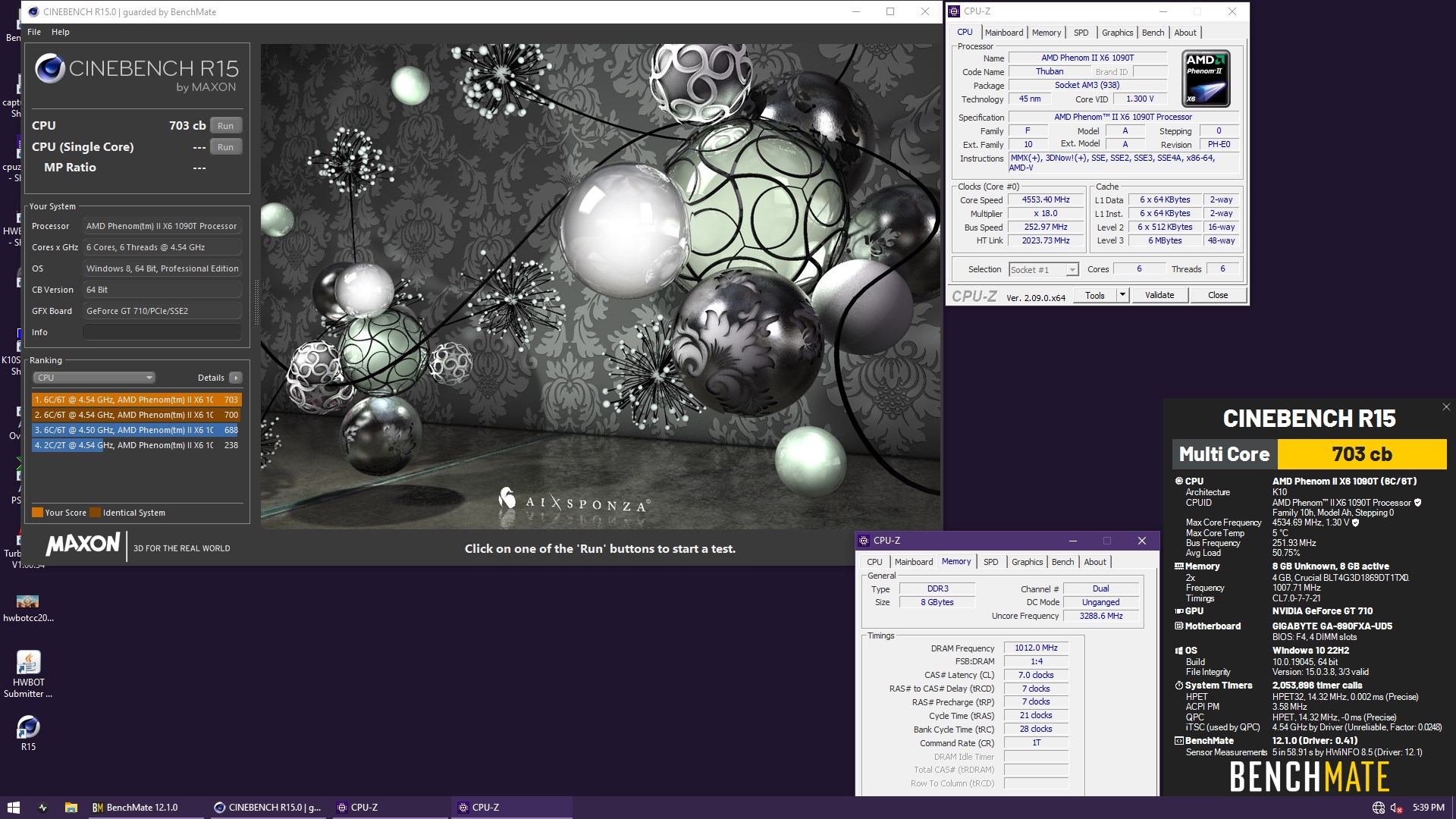
Task: Switch to first CPU-Z taskbar button
Action: pos(390,808)
